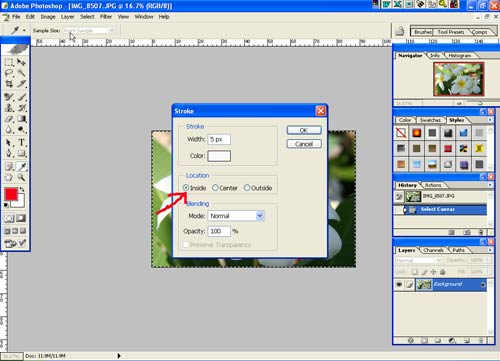Select the Brush tool
500x361 pixels.
coord(21,97)
